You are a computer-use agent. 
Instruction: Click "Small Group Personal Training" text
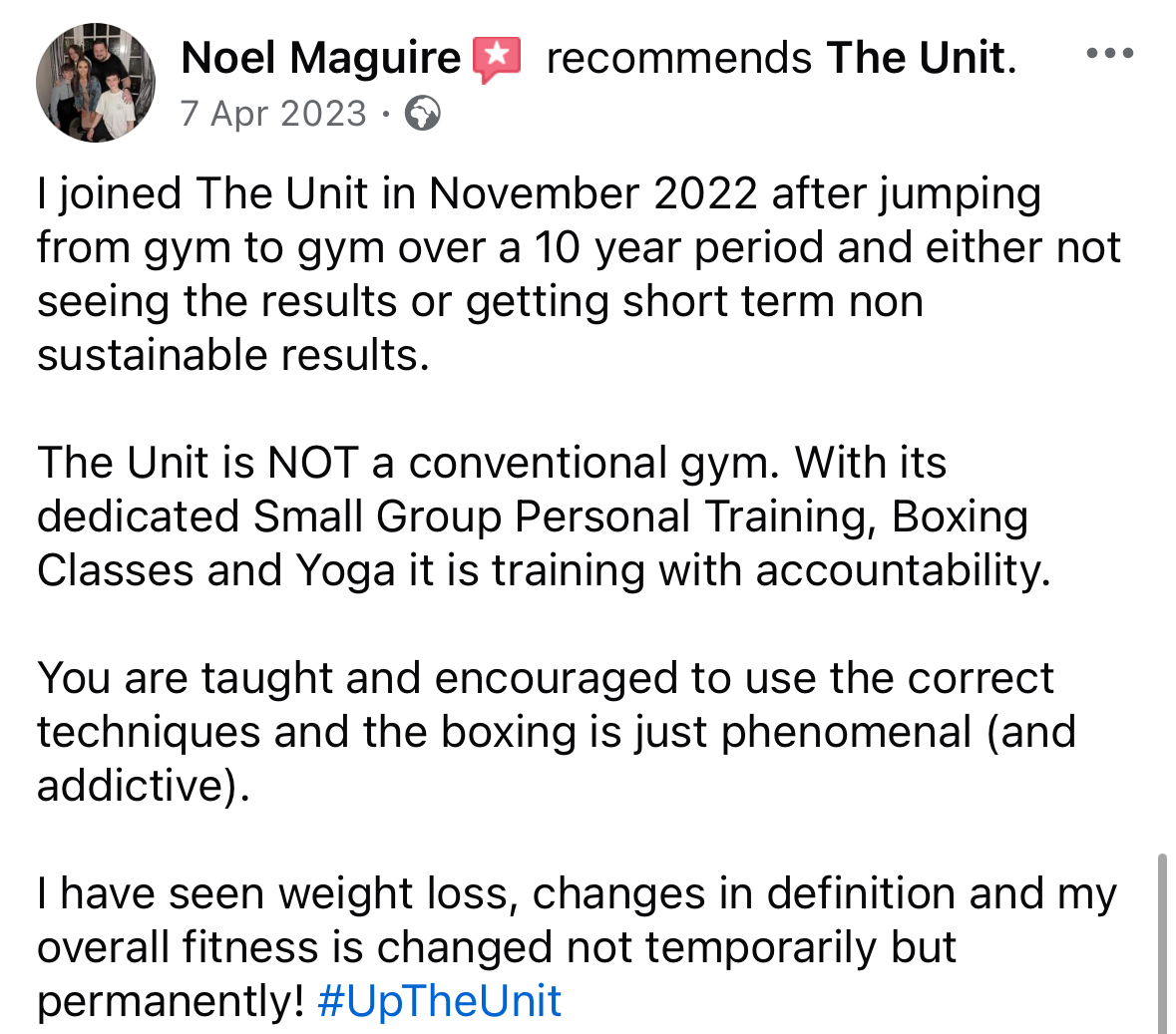565,517
